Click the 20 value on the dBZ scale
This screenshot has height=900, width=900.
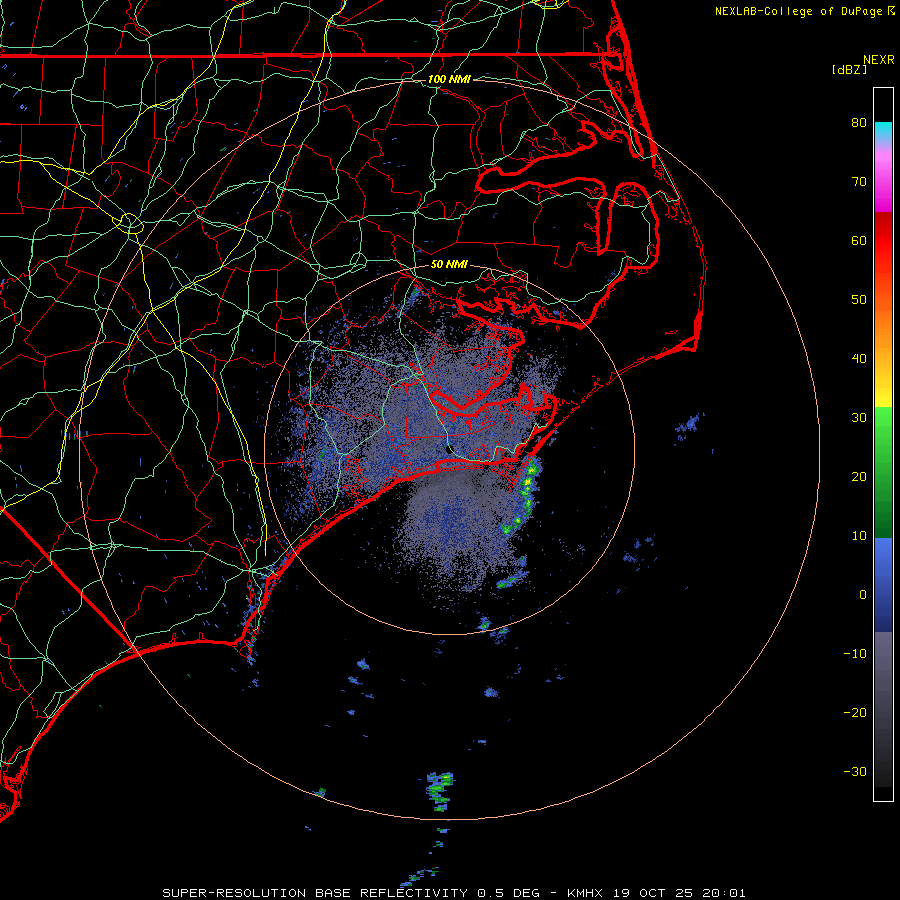859,477
